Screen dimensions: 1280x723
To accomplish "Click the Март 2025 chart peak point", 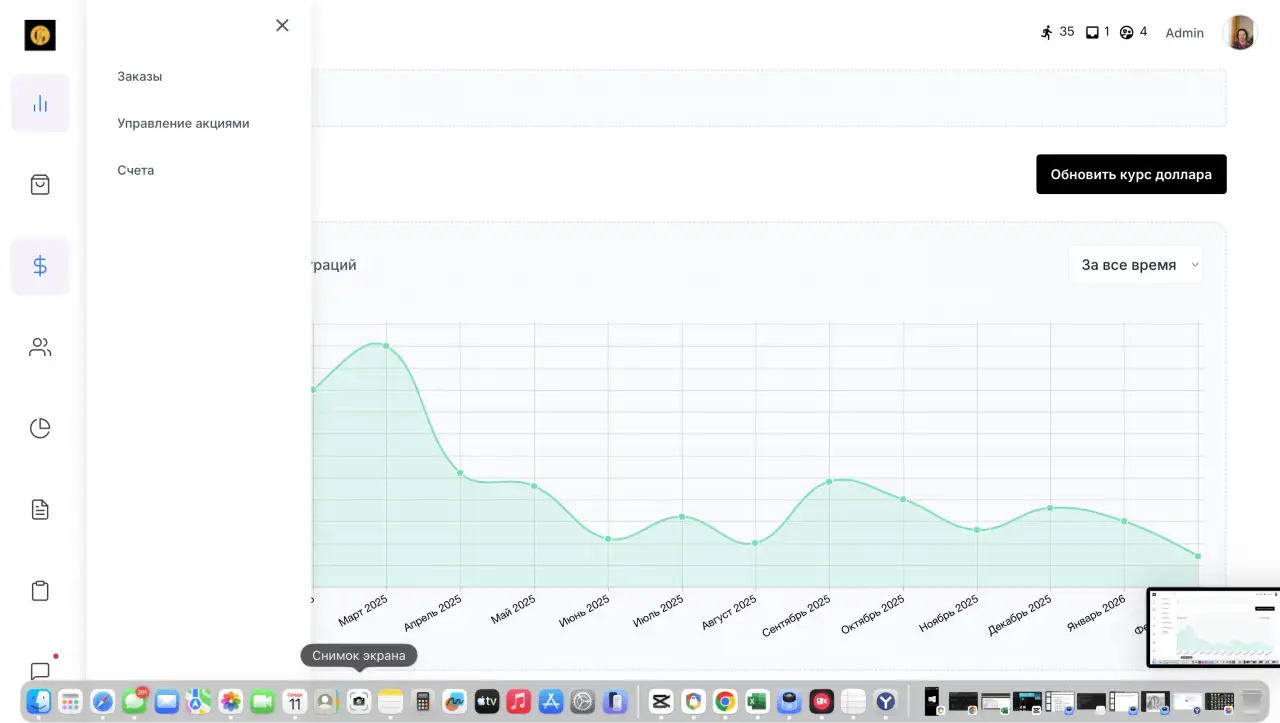I will pos(386,346).
